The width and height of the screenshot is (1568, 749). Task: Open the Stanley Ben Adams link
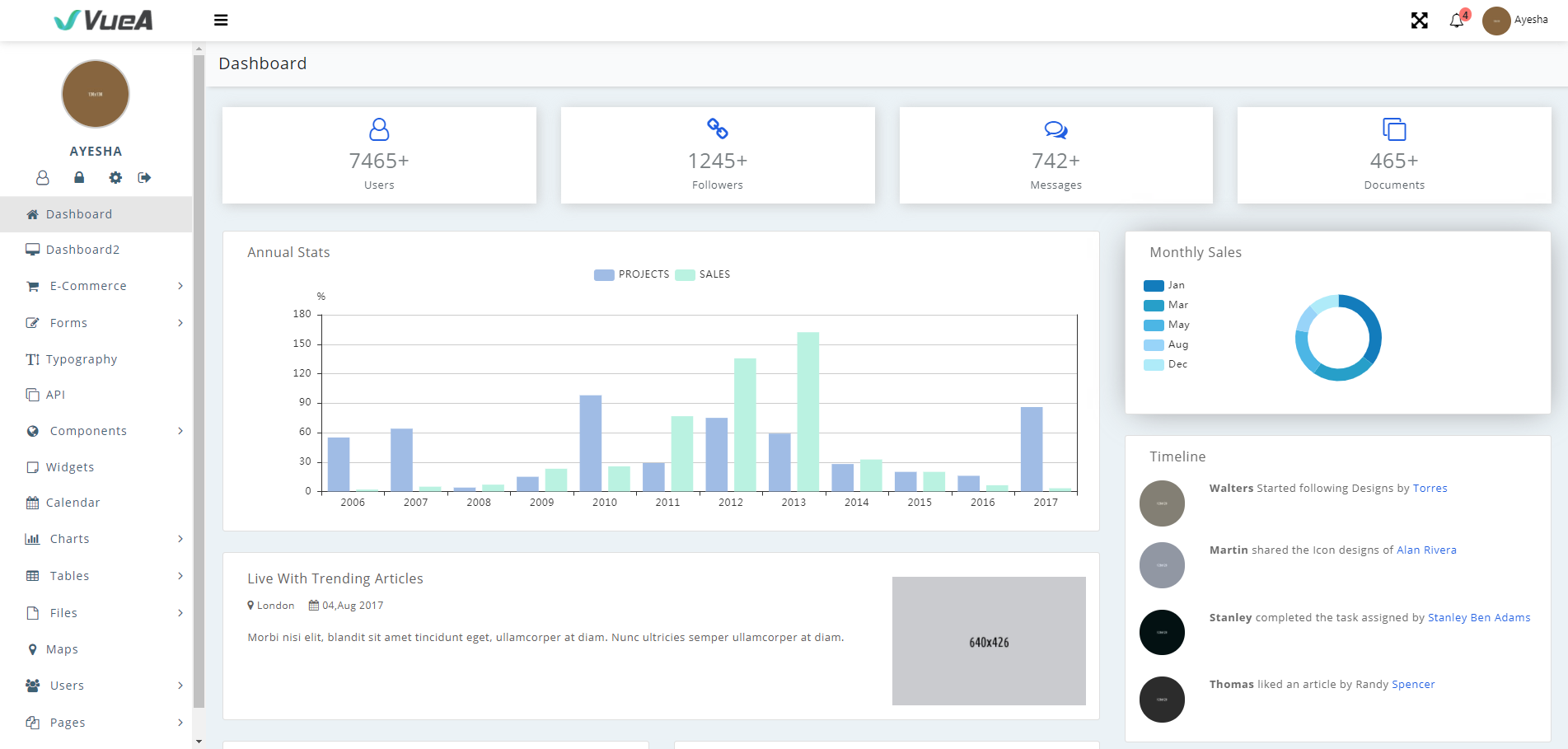click(1479, 618)
